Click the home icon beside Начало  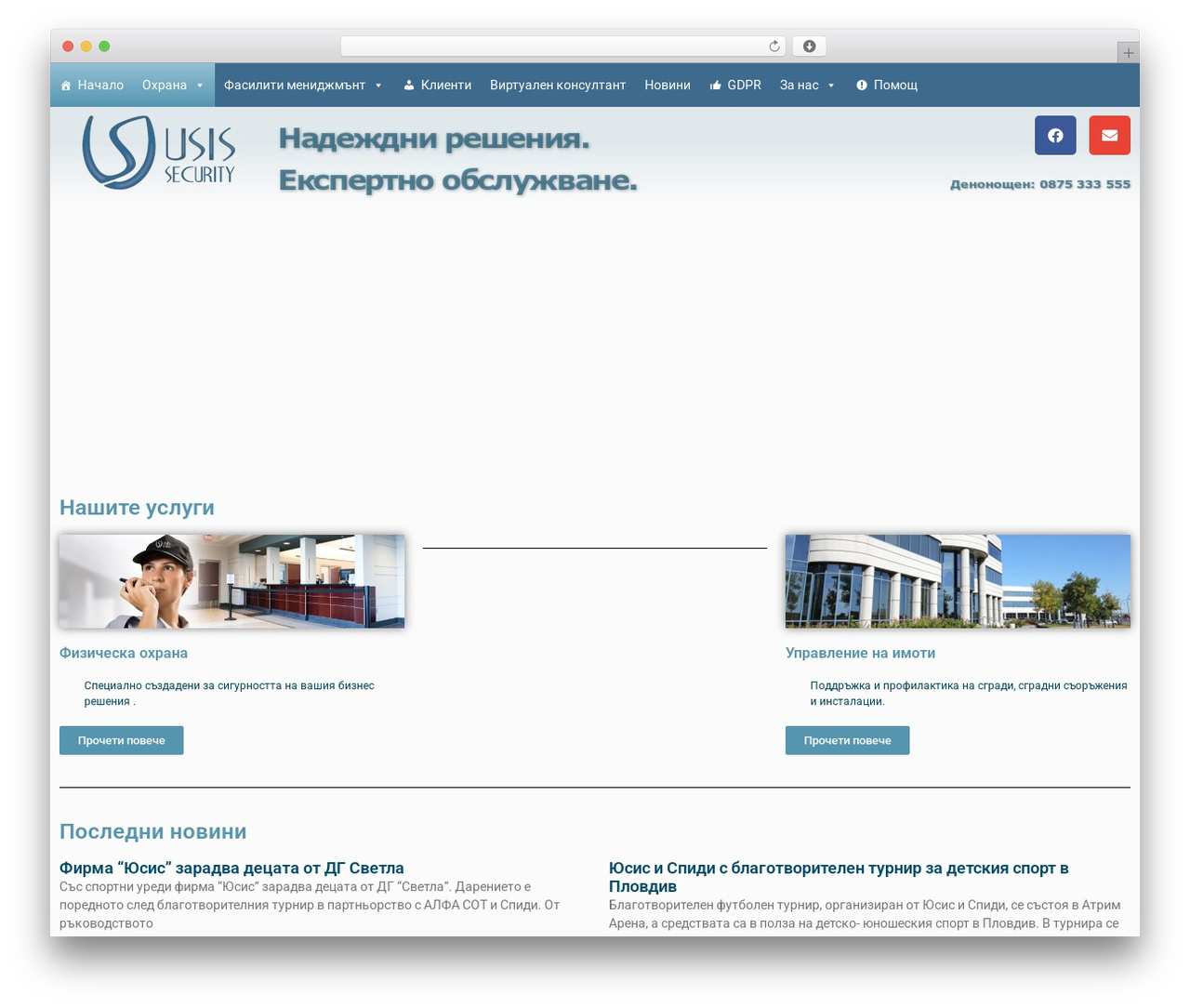tap(66, 86)
